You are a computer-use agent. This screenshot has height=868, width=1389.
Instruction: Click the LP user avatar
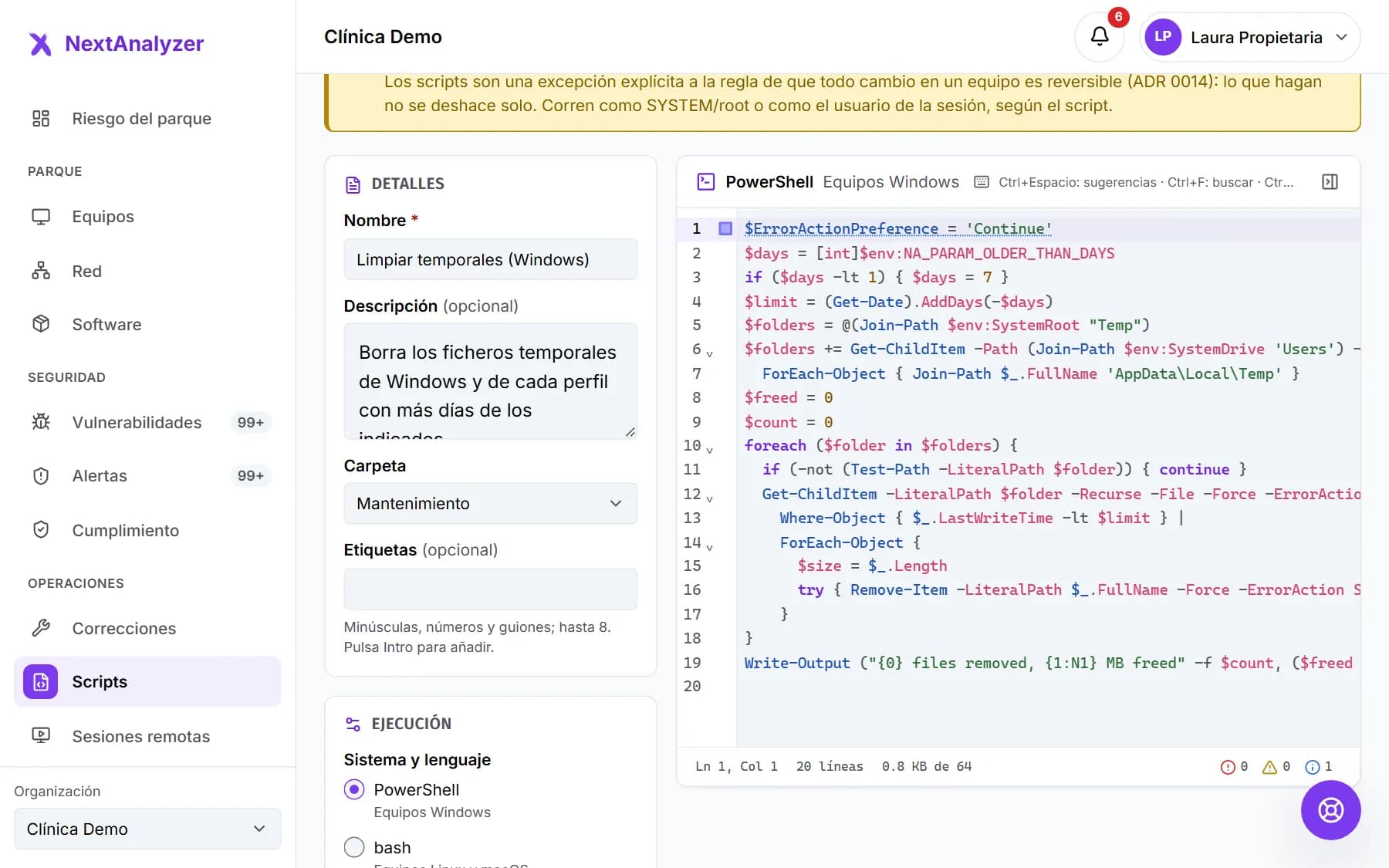click(1163, 36)
